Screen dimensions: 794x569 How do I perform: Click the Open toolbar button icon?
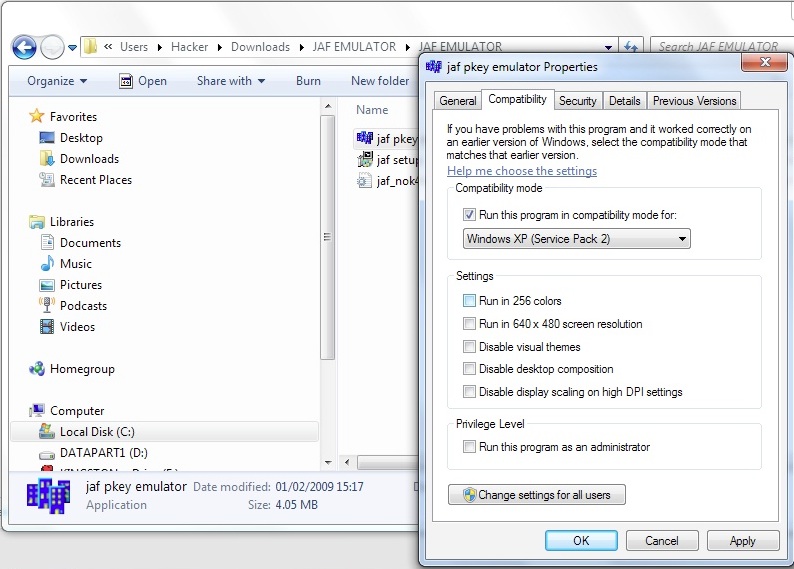(x=126, y=80)
